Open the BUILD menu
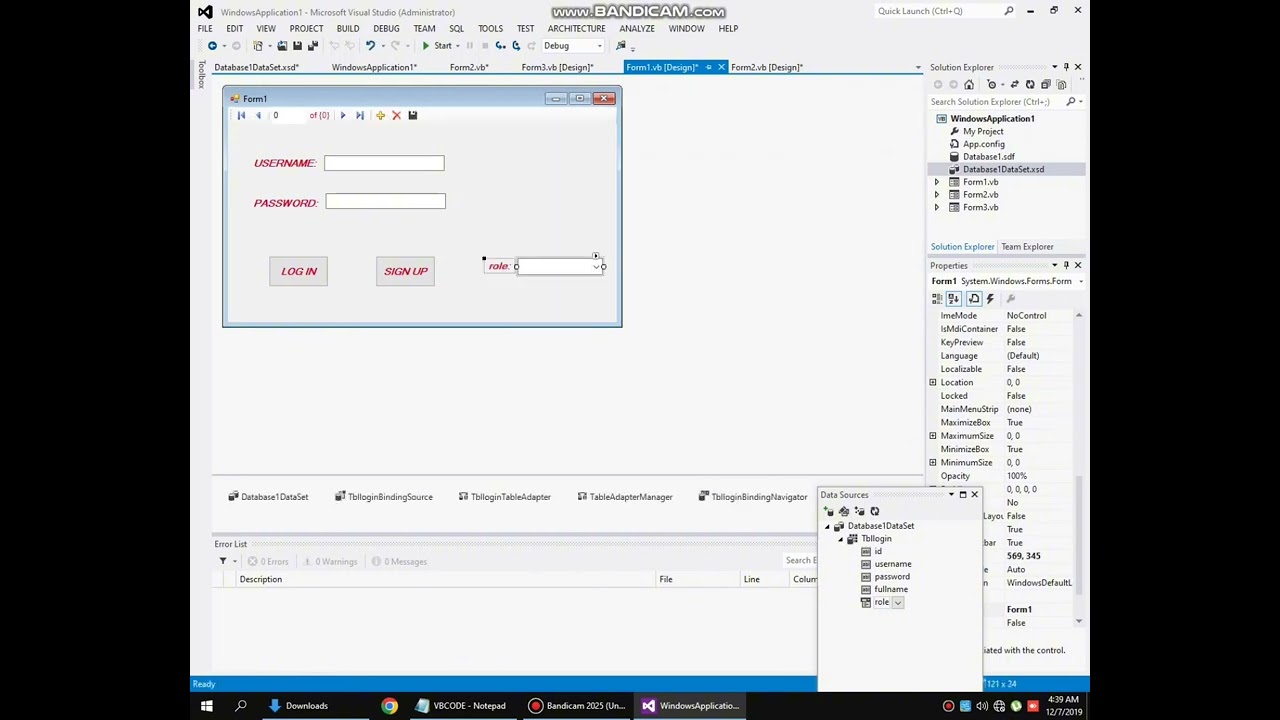 coord(348,28)
